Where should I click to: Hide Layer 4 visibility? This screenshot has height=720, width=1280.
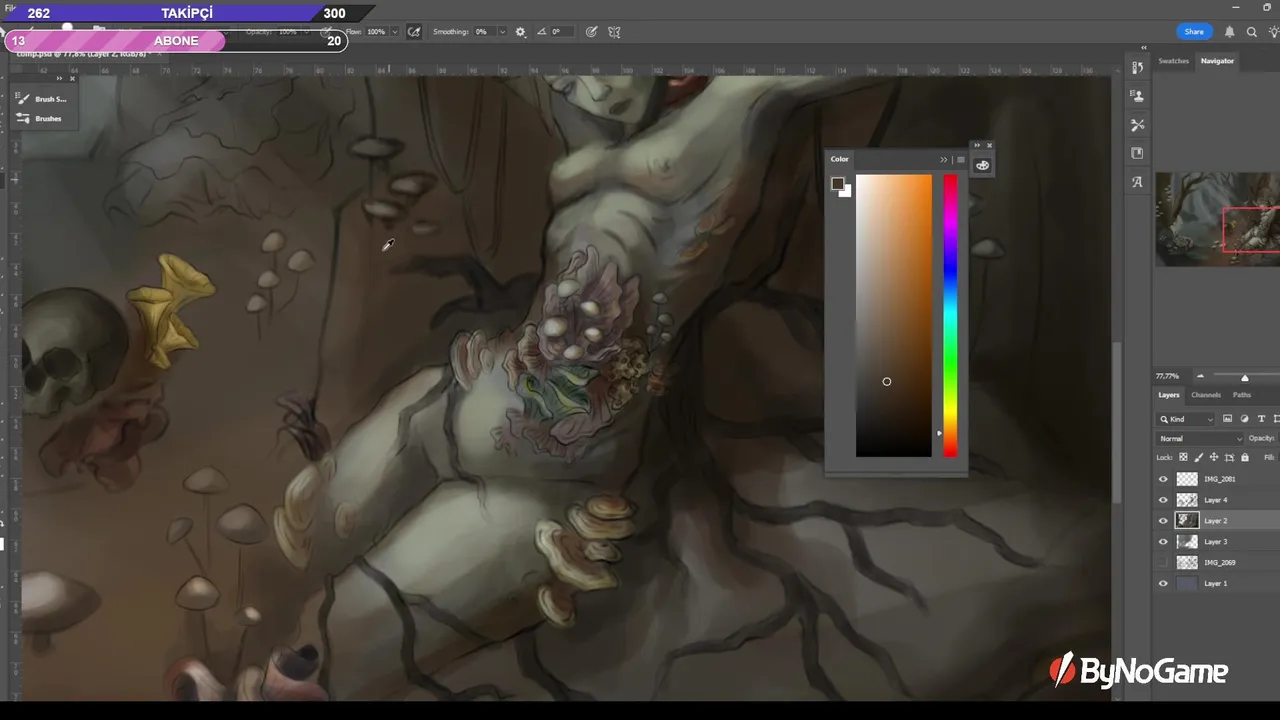1163,500
